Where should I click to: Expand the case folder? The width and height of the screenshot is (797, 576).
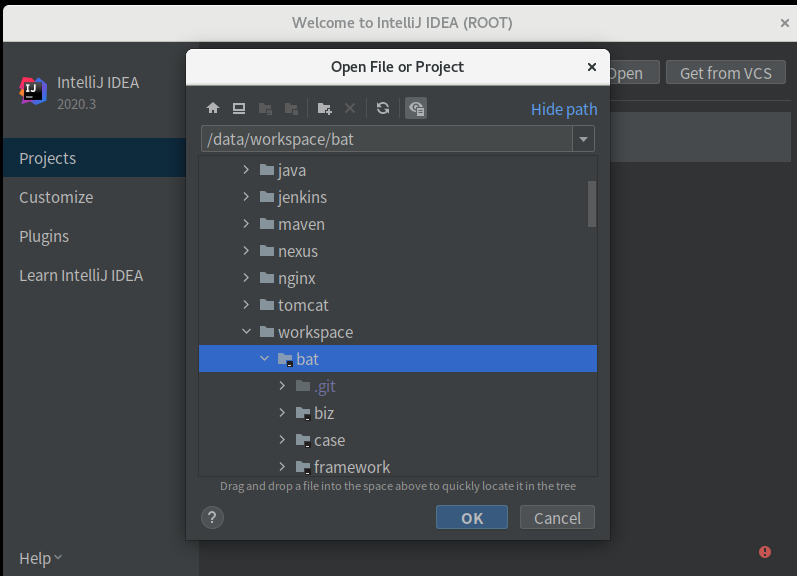[x=282, y=440]
